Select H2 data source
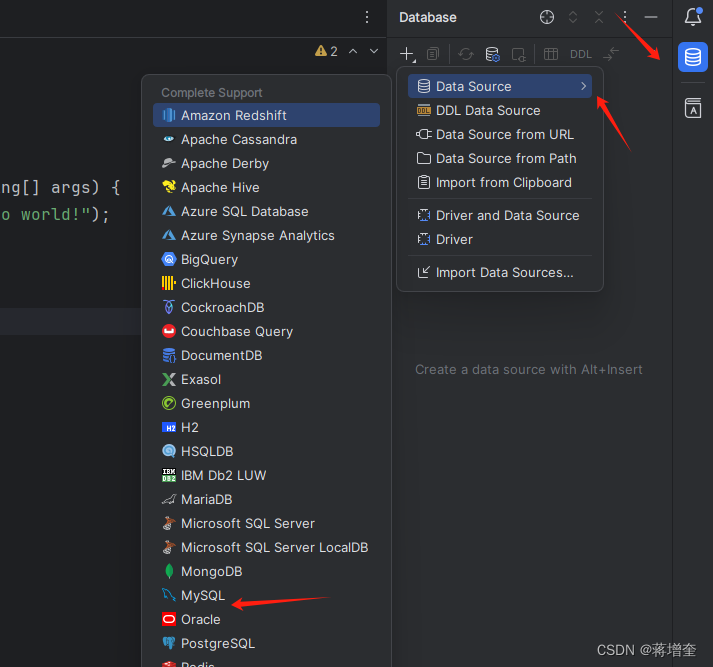The width and height of the screenshot is (713, 667). [266, 427]
